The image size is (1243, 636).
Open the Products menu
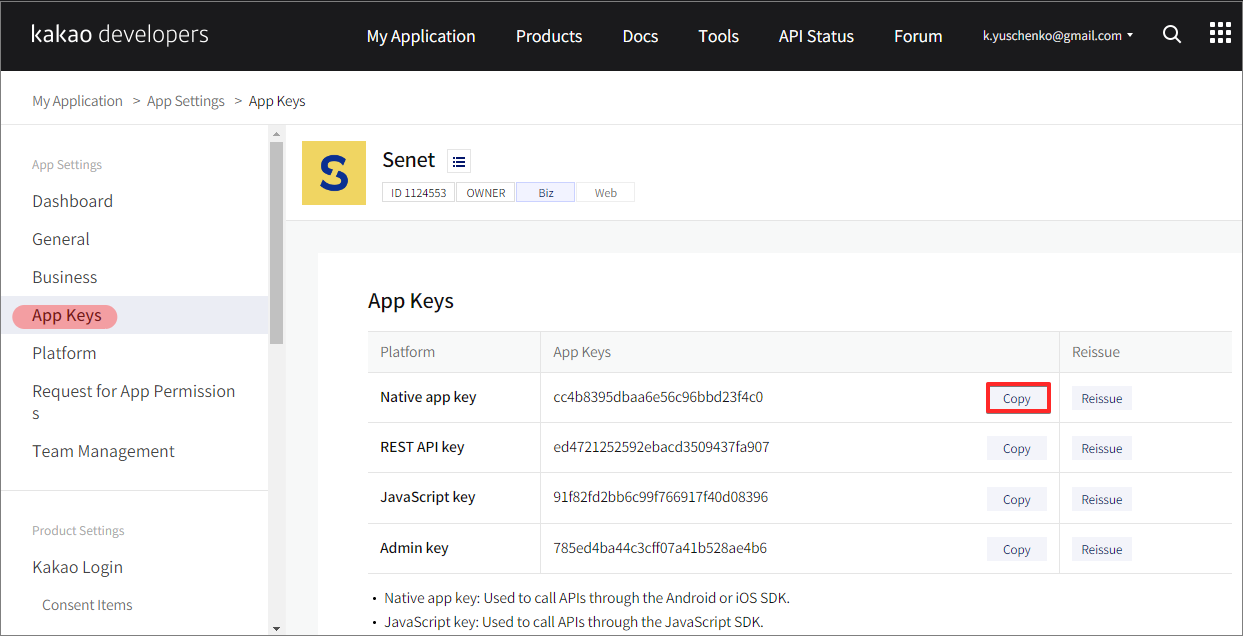[x=548, y=36]
